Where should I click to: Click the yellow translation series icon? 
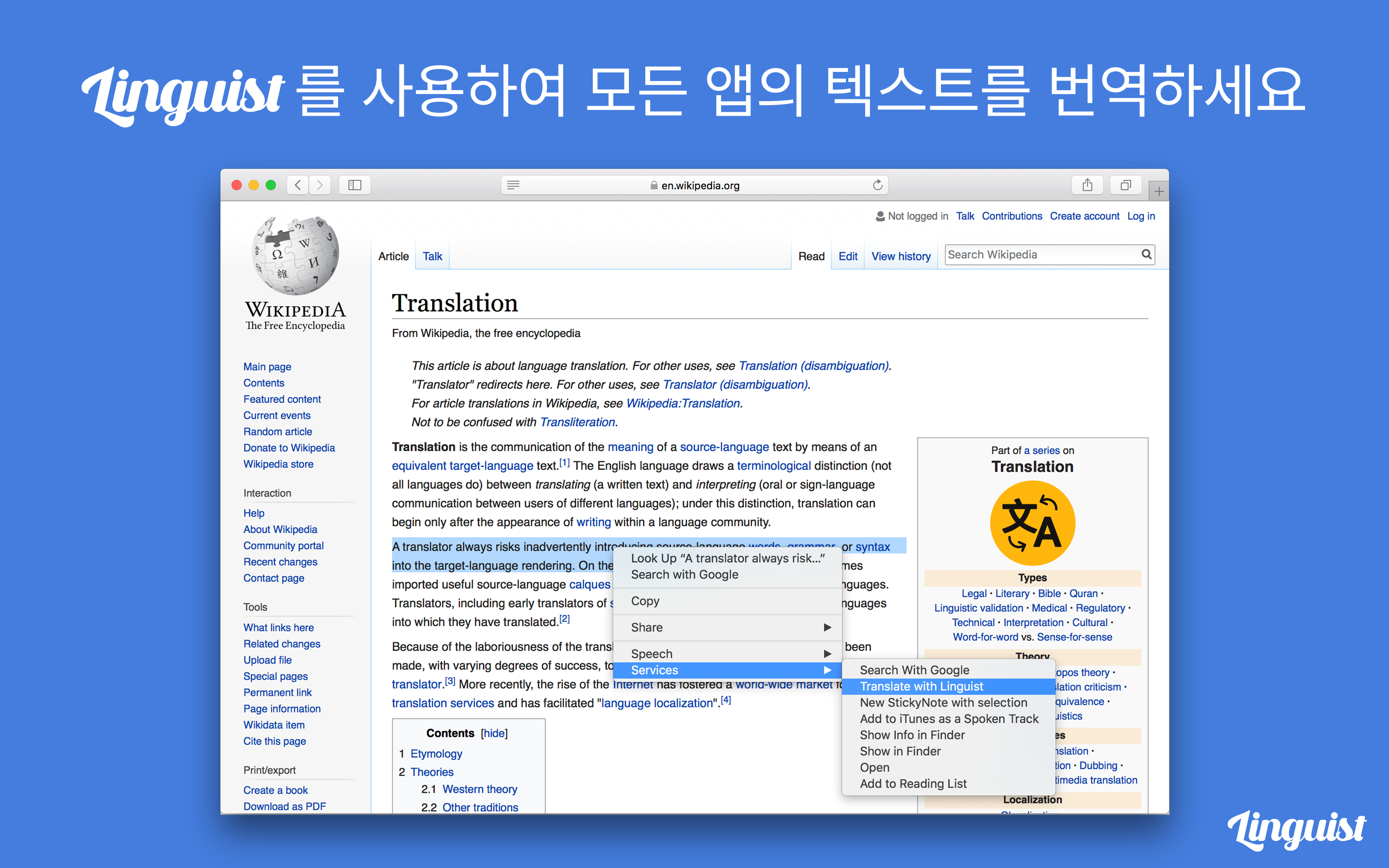point(1032,523)
